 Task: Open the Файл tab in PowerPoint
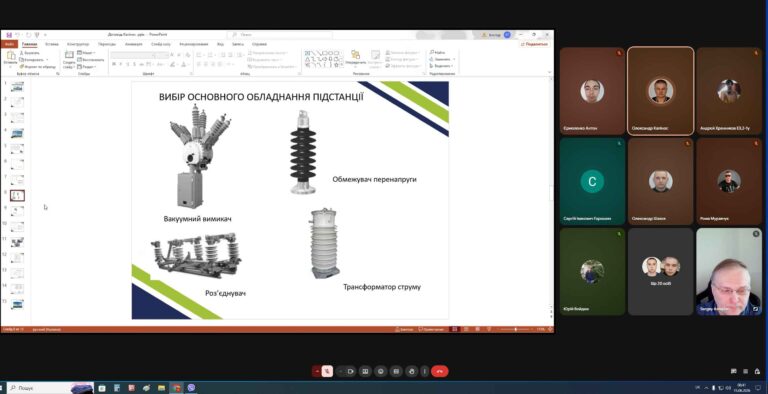coord(9,44)
